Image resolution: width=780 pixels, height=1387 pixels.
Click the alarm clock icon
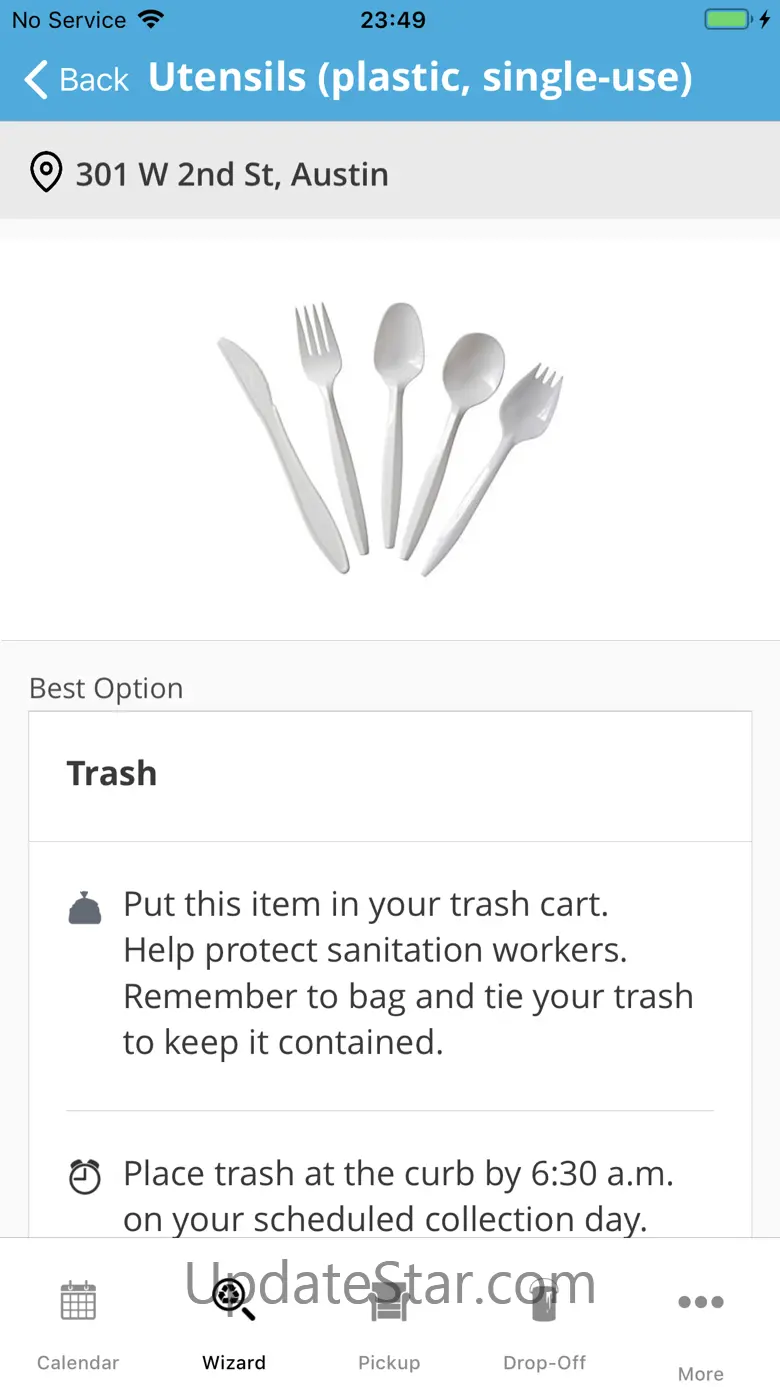[85, 1176]
